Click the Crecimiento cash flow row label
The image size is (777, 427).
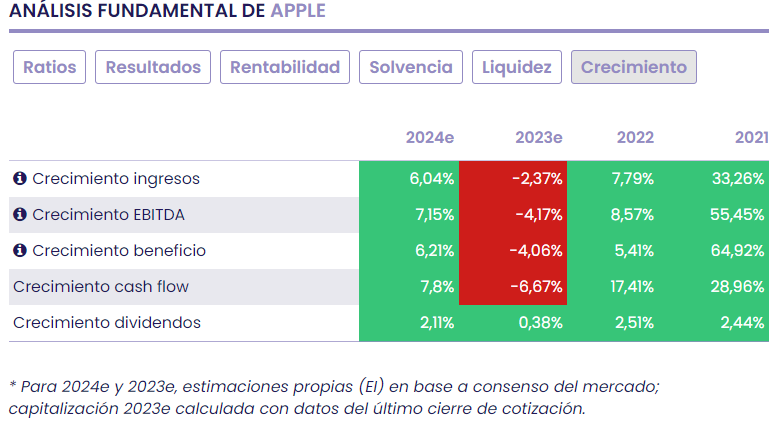(101, 287)
